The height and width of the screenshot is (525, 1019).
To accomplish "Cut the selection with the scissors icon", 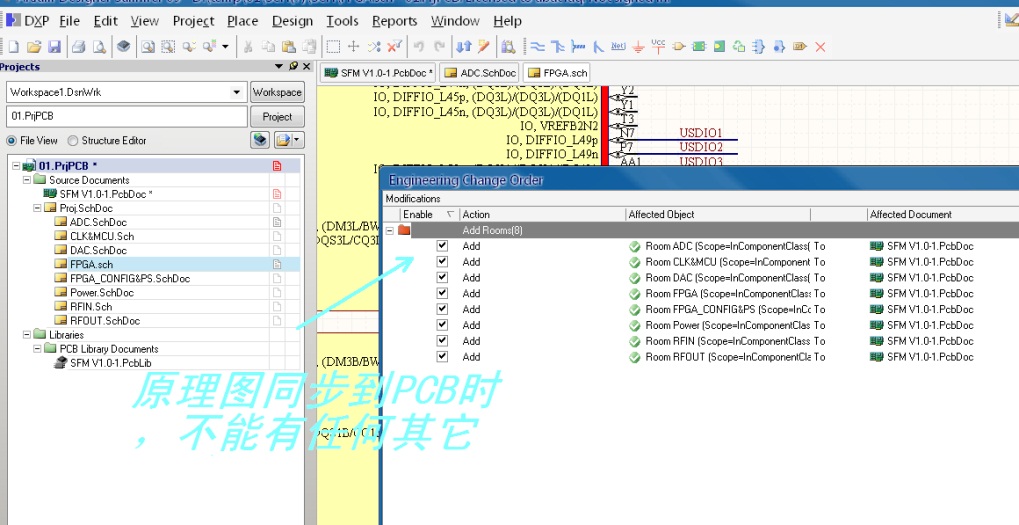I will click(x=248, y=47).
